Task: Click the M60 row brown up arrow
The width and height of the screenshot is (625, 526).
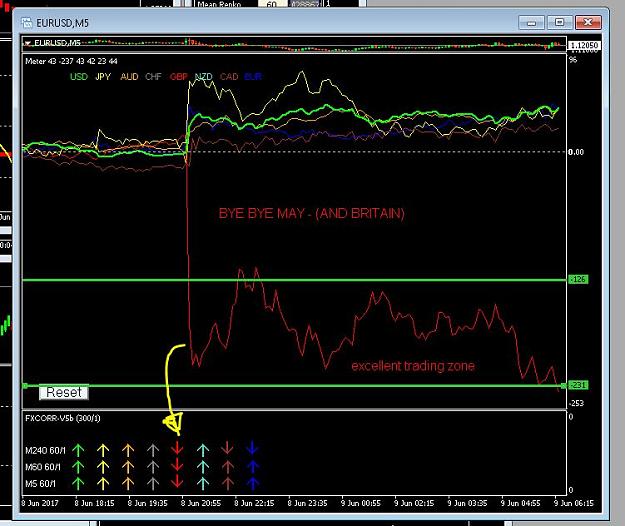Action: pyautogui.click(x=227, y=467)
